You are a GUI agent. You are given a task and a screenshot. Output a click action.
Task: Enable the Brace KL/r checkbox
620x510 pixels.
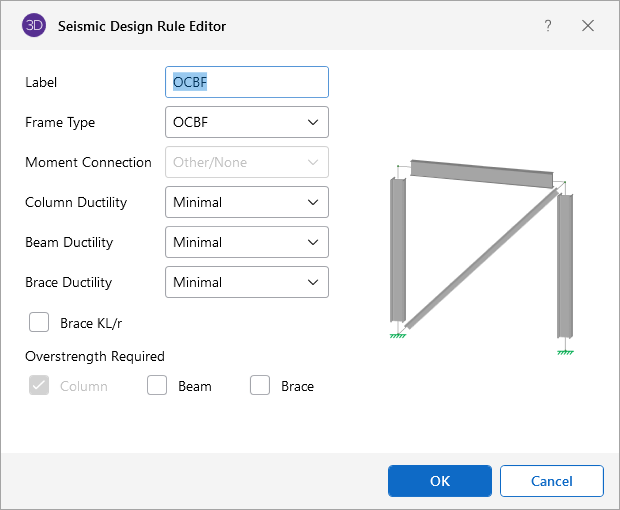click(40, 322)
